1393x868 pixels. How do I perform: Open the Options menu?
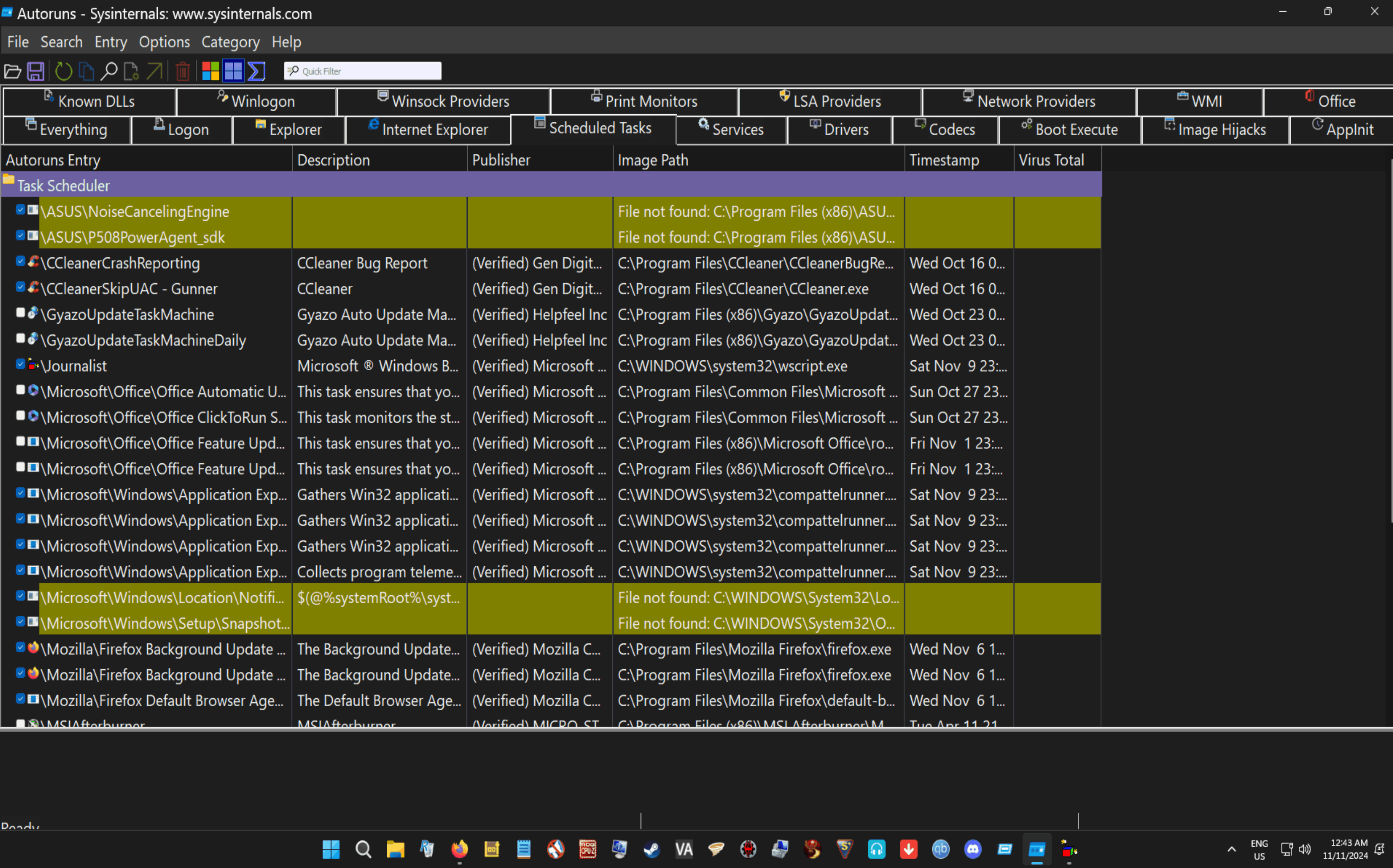(164, 42)
